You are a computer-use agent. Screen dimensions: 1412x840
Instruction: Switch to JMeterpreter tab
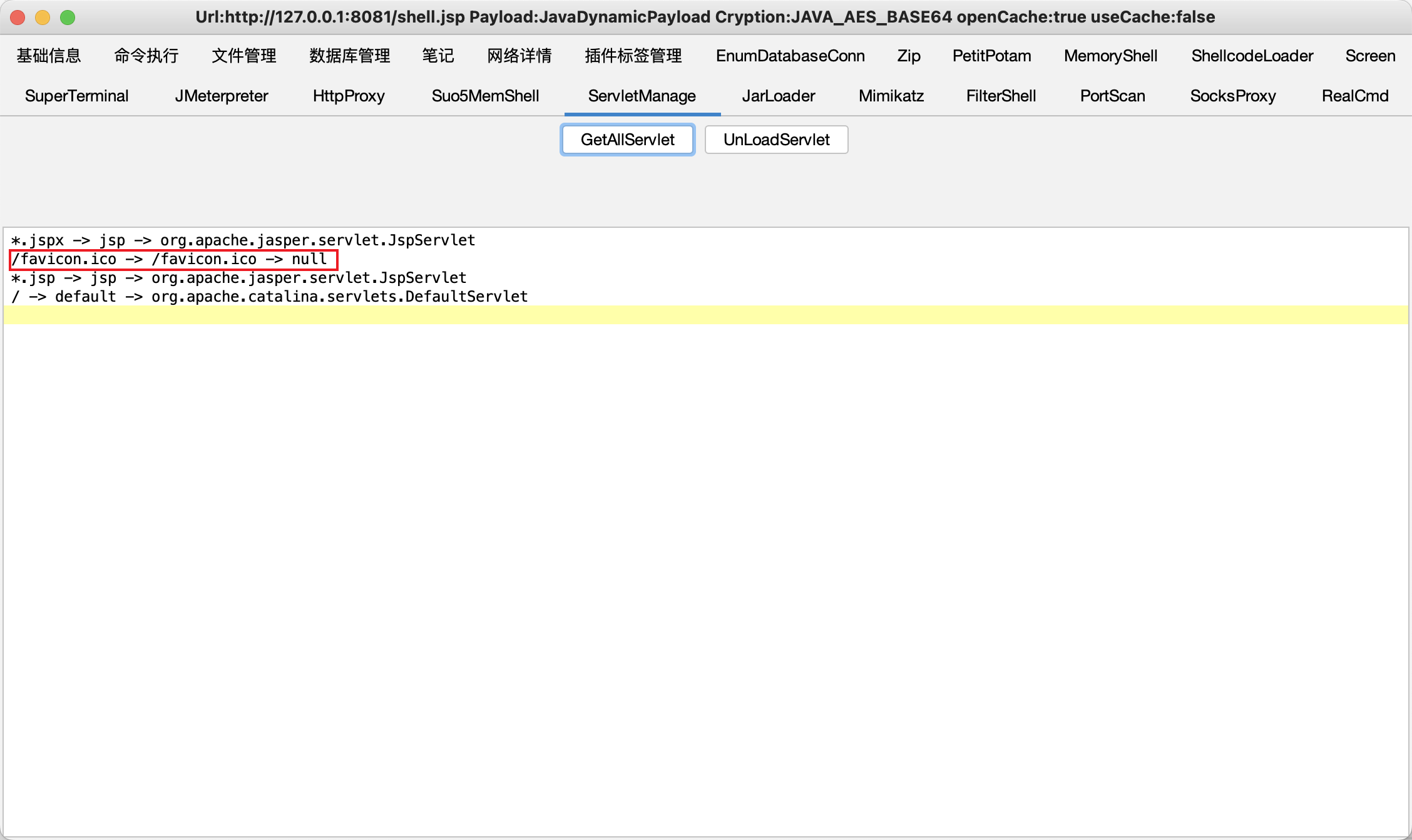222,96
